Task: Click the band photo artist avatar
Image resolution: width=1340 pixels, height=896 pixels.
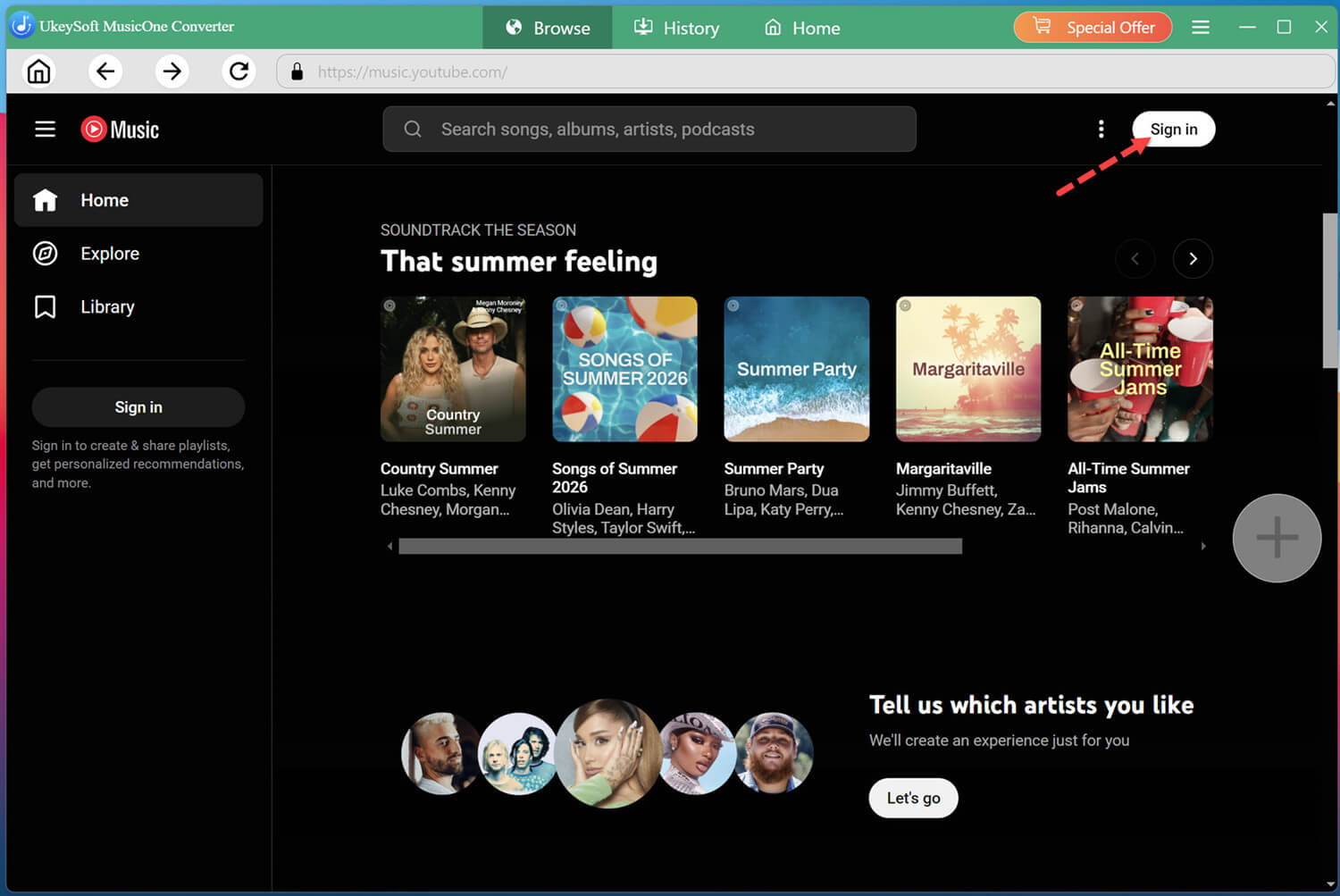Action: 518,753
